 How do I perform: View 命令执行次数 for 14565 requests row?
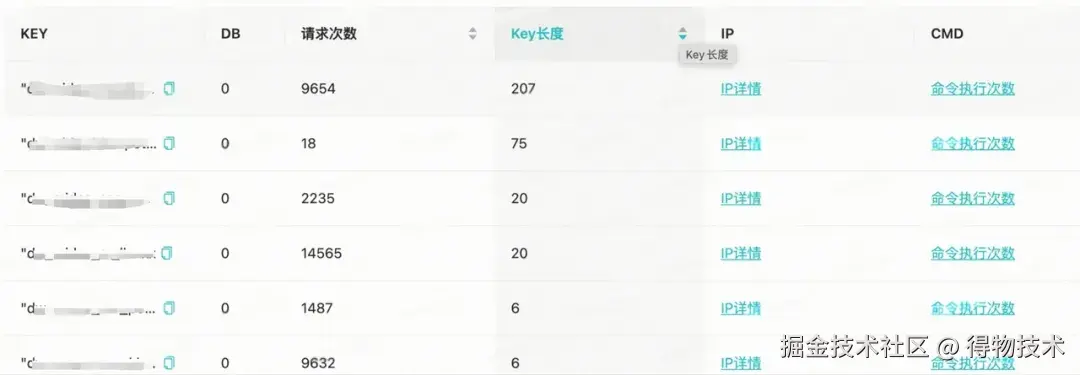click(973, 253)
